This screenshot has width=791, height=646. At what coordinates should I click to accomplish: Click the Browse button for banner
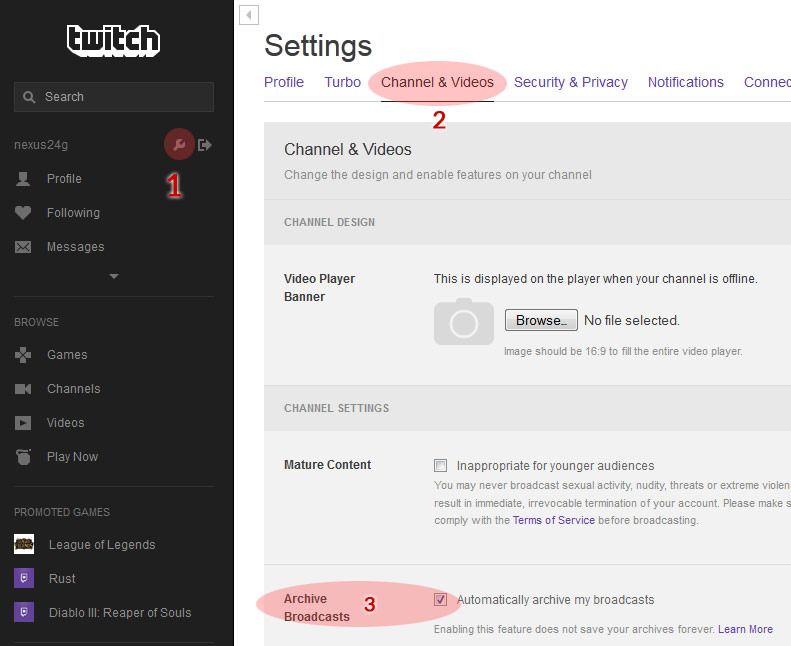tap(541, 320)
